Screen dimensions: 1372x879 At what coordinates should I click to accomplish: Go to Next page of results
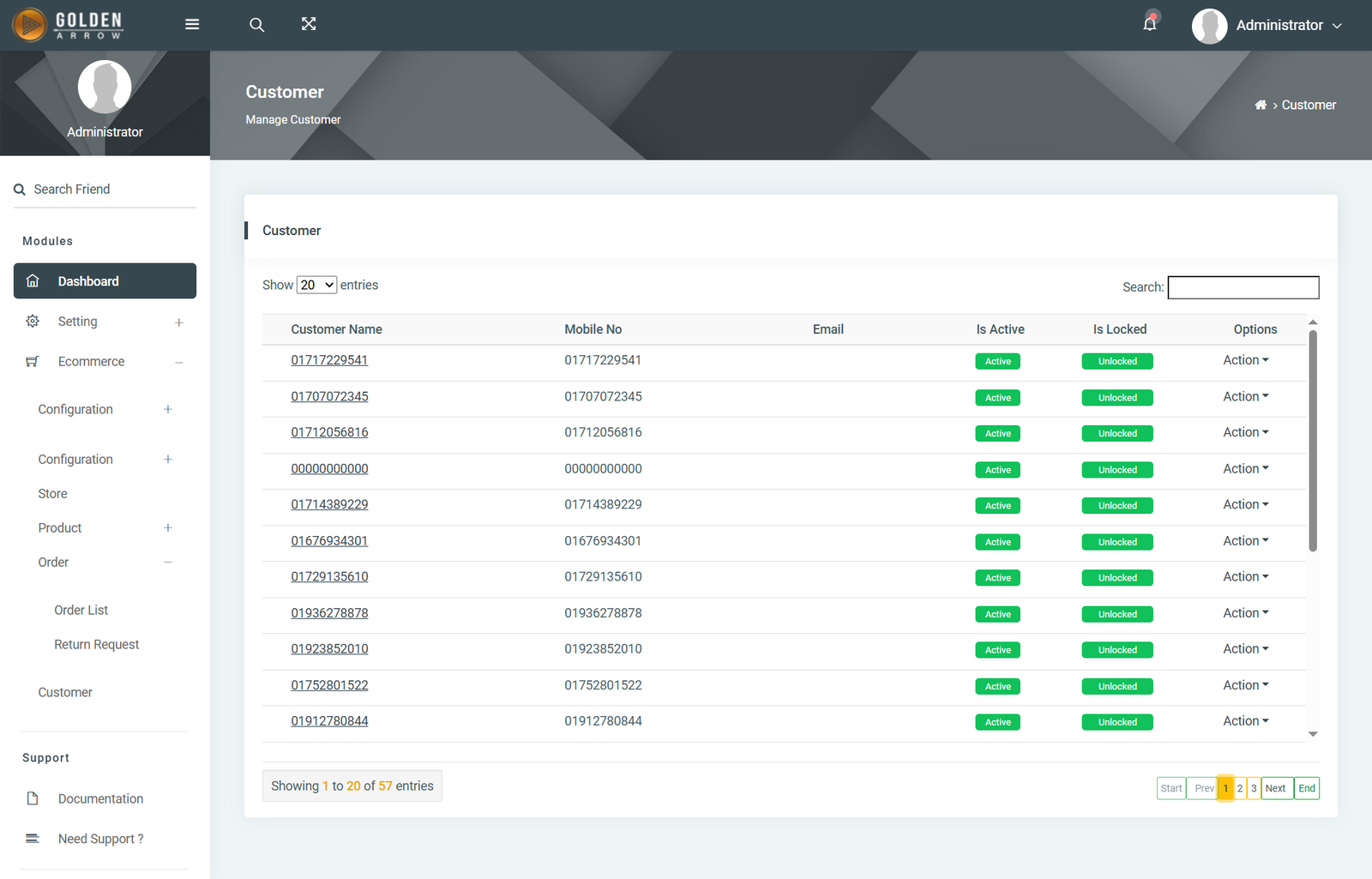pos(1276,789)
